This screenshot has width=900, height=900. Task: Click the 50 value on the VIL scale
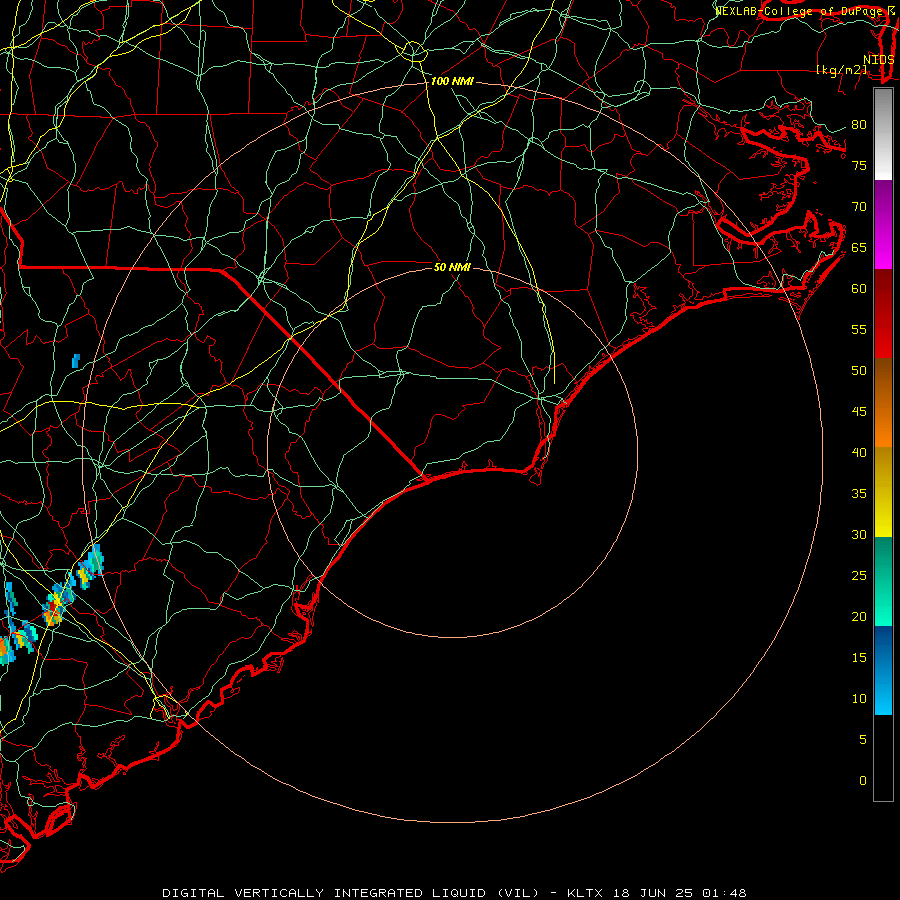[x=859, y=371]
